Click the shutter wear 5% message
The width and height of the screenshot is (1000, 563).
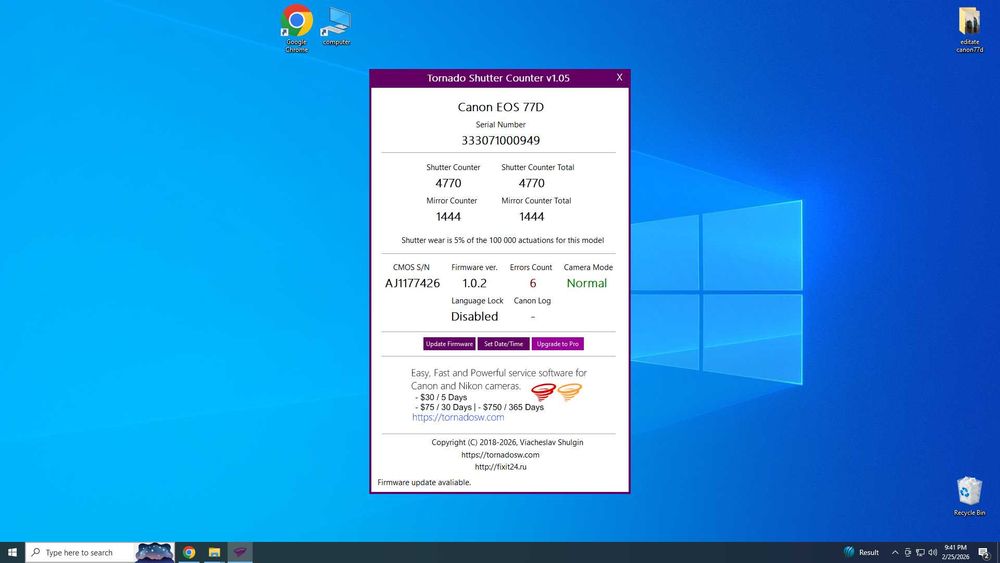click(x=503, y=240)
